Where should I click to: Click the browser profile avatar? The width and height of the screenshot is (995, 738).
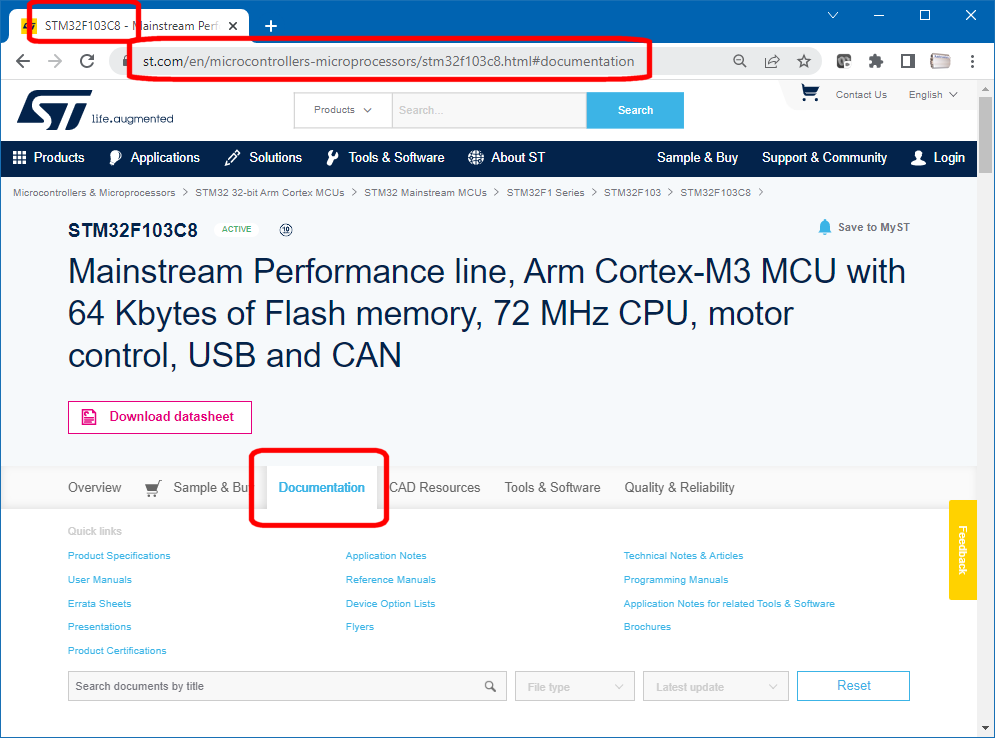(x=940, y=61)
